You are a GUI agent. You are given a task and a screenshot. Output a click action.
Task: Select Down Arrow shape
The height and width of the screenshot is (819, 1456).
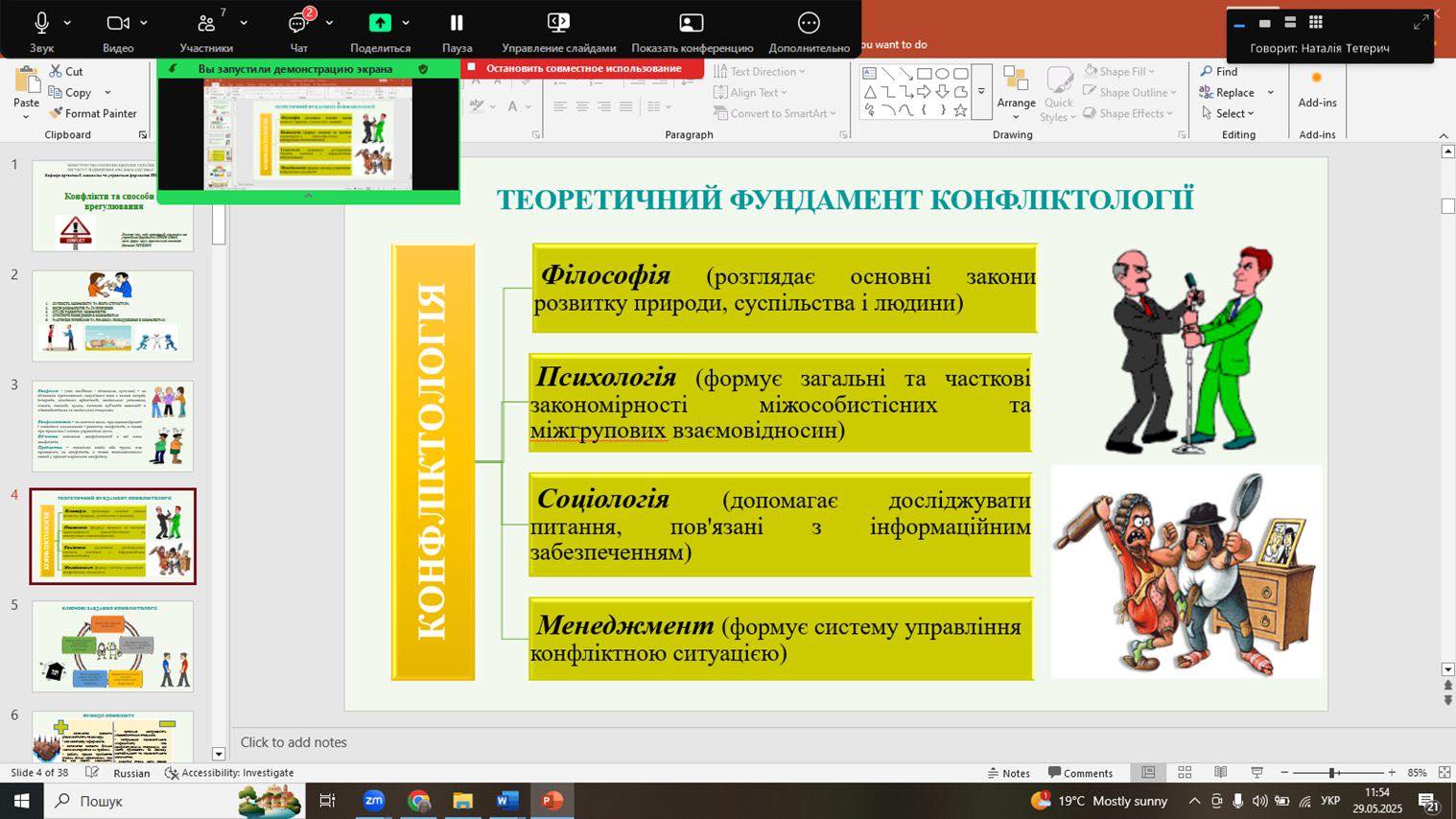click(x=942, y=92)
